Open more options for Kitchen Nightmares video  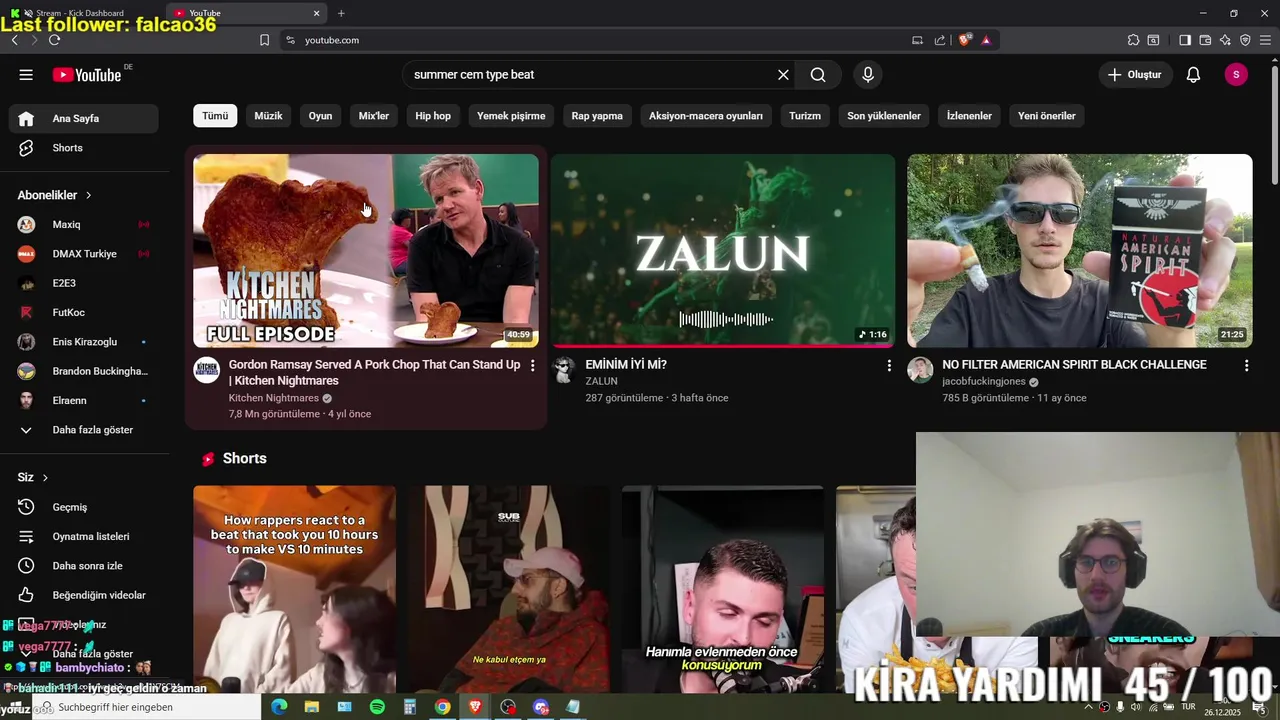[532, 366]
